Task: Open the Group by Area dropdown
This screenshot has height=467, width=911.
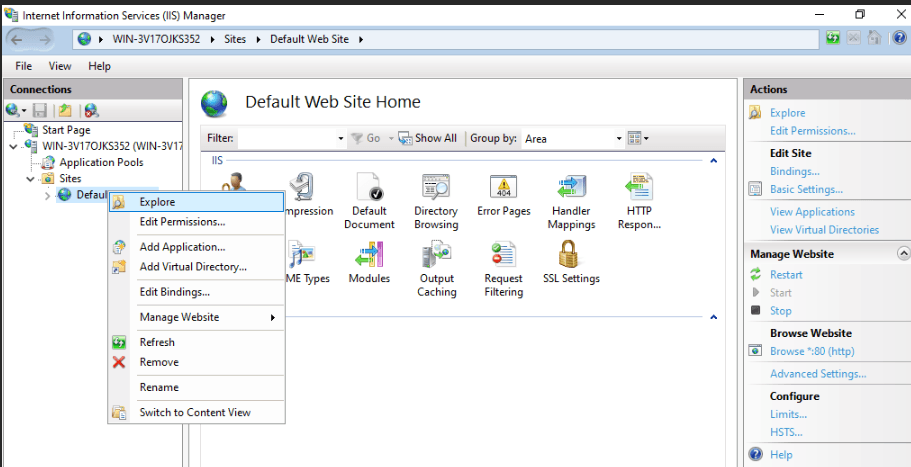Action: coord(619,138)
